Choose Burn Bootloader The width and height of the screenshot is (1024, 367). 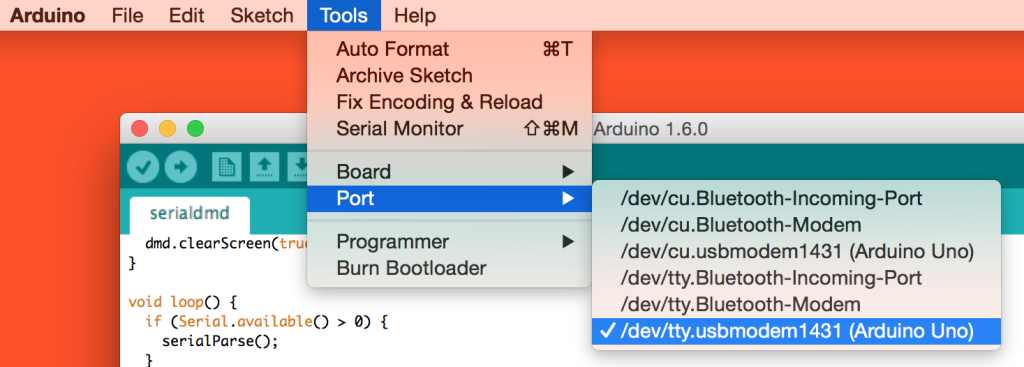[449, 268]
